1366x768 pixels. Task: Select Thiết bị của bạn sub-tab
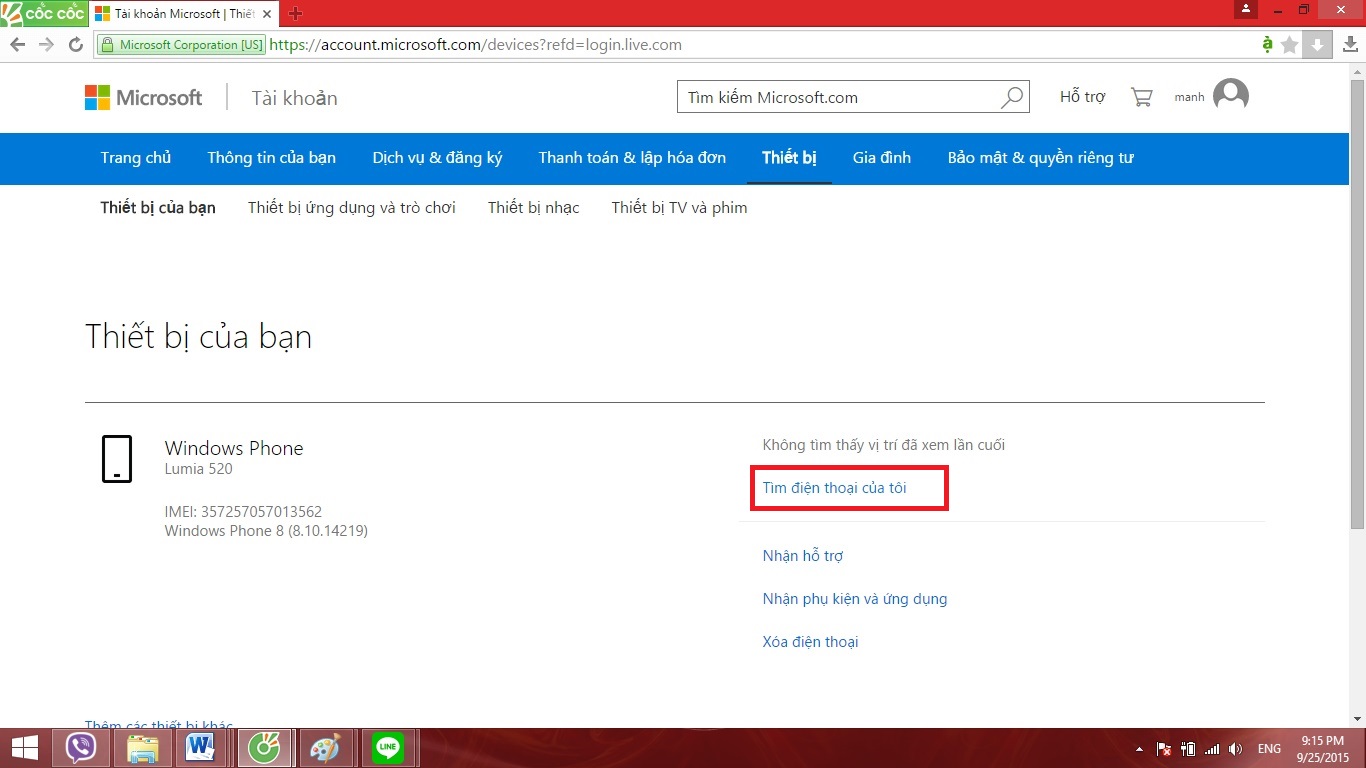click(x=158, y=208)
